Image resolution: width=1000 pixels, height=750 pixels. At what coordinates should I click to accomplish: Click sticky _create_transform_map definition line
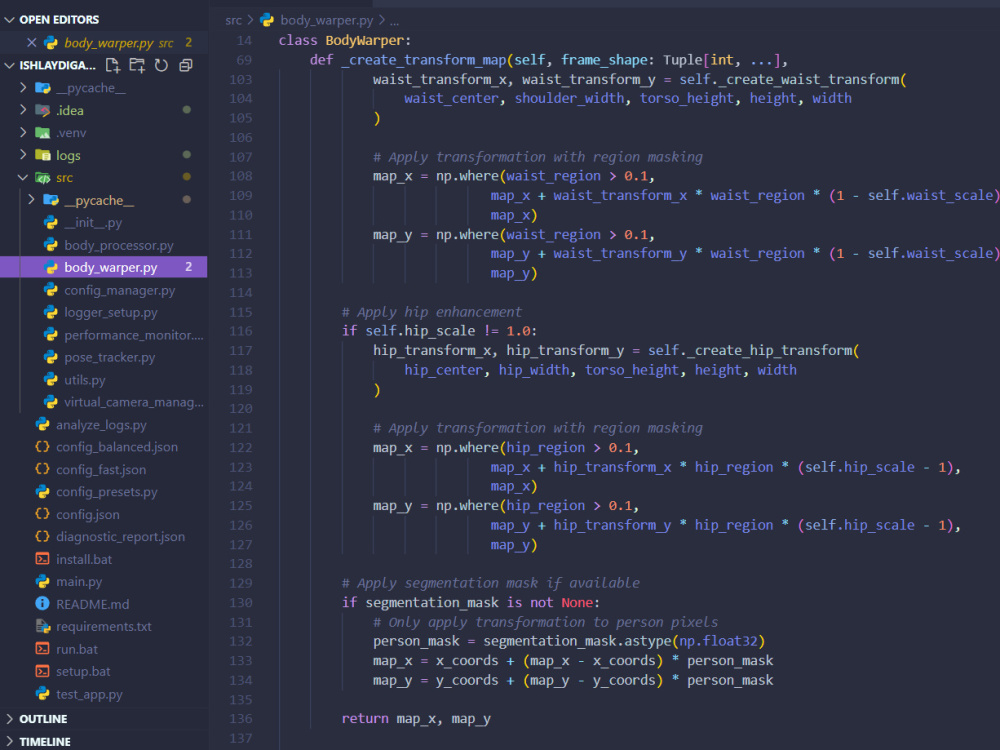548,60
